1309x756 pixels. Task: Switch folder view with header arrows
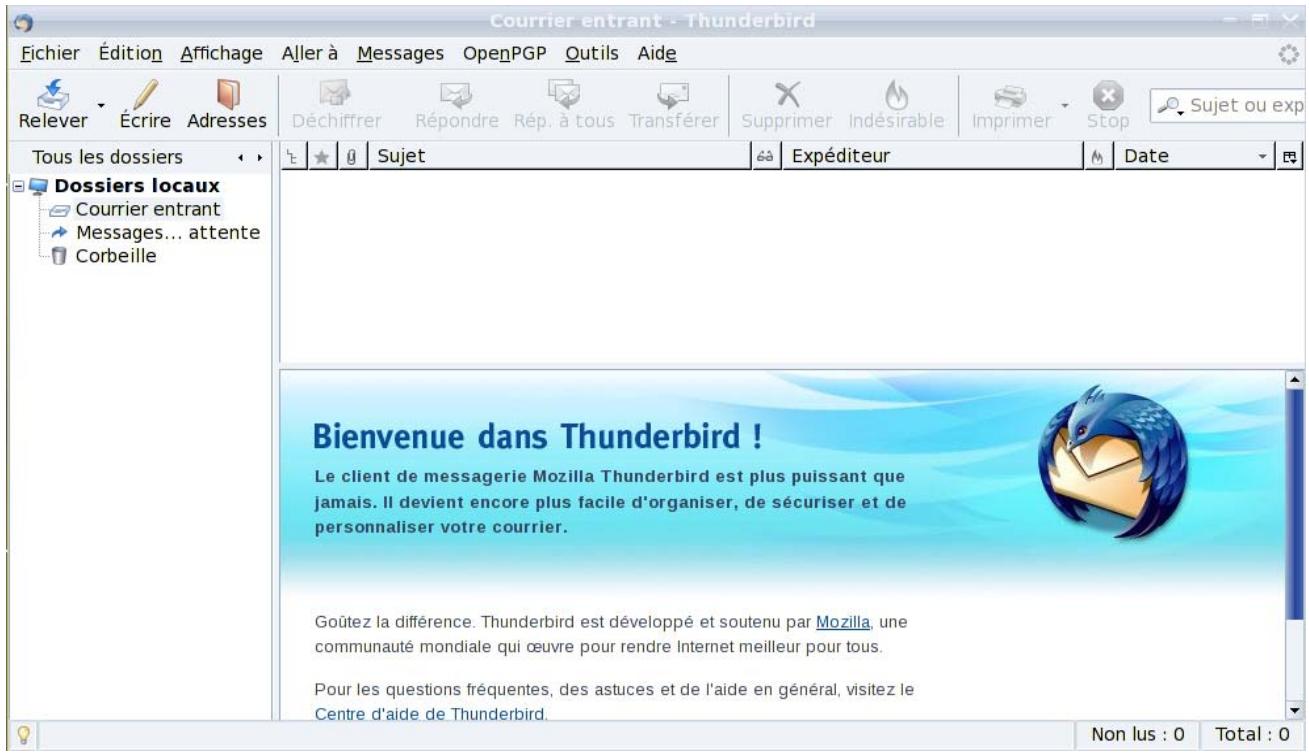[252, 158]
